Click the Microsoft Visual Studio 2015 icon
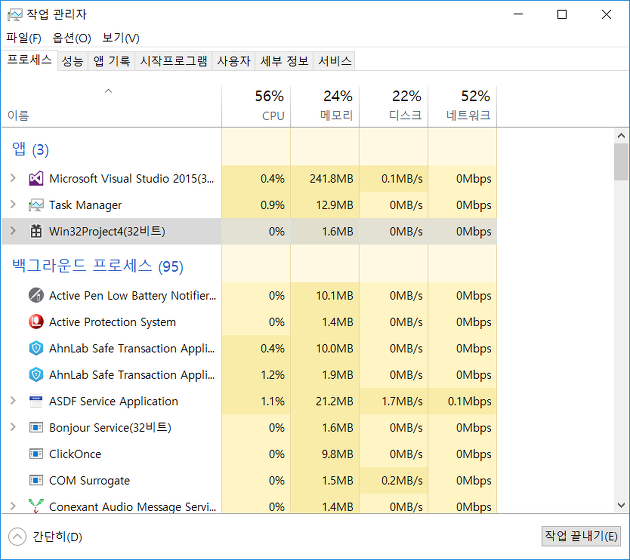 [x=36, y=178]
